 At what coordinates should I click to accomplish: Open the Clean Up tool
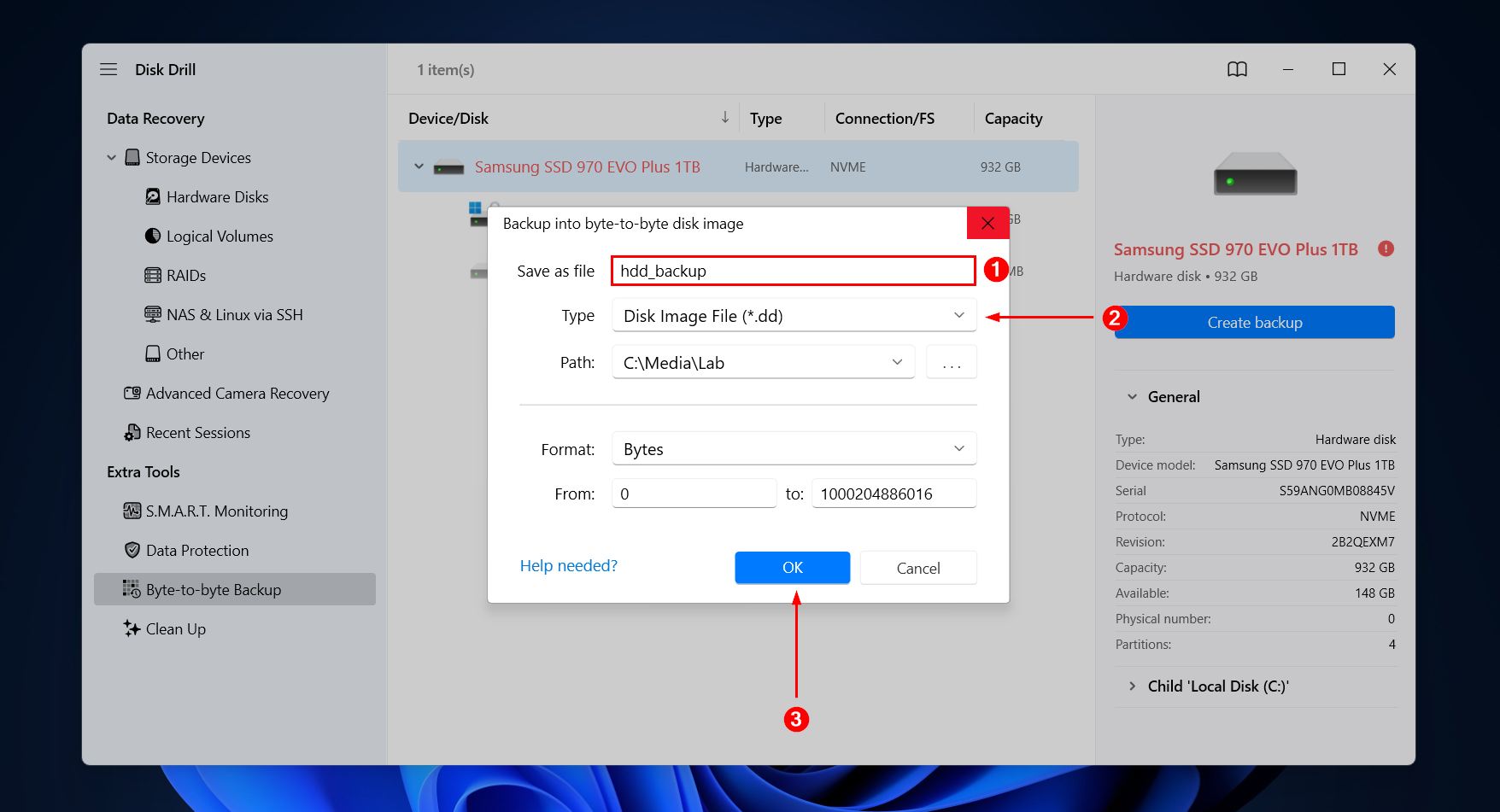pyautogui.click(x=175, y=629)
